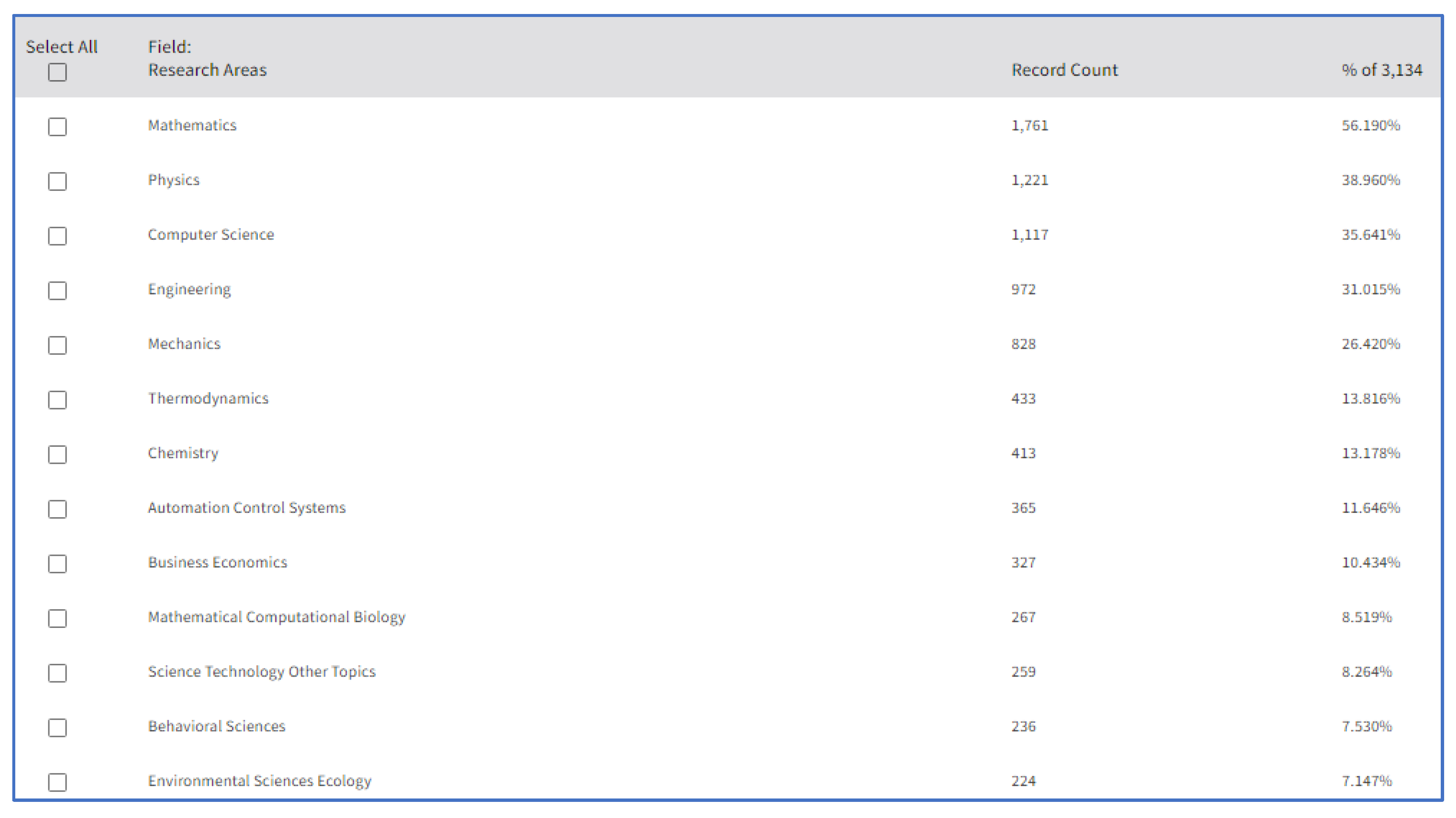1456x818 pixels.
Task: Click the Research Areas field header
Action: tap(207, 70)
